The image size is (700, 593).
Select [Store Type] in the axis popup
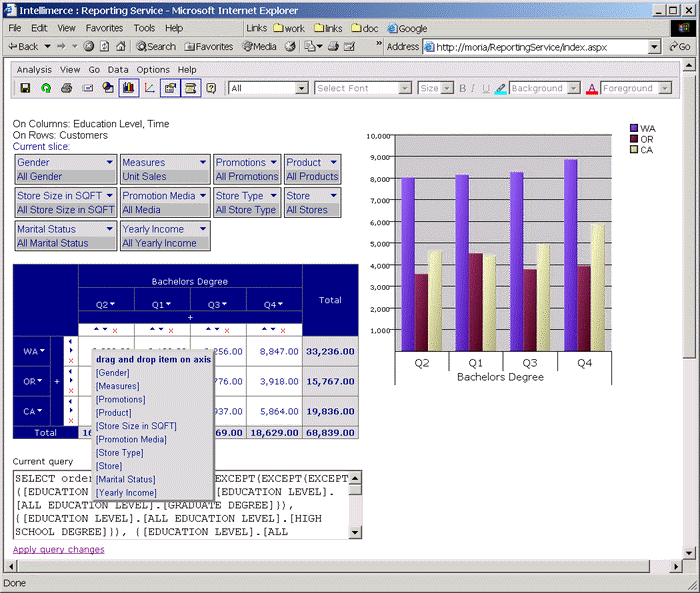click(x=120, y=453)
